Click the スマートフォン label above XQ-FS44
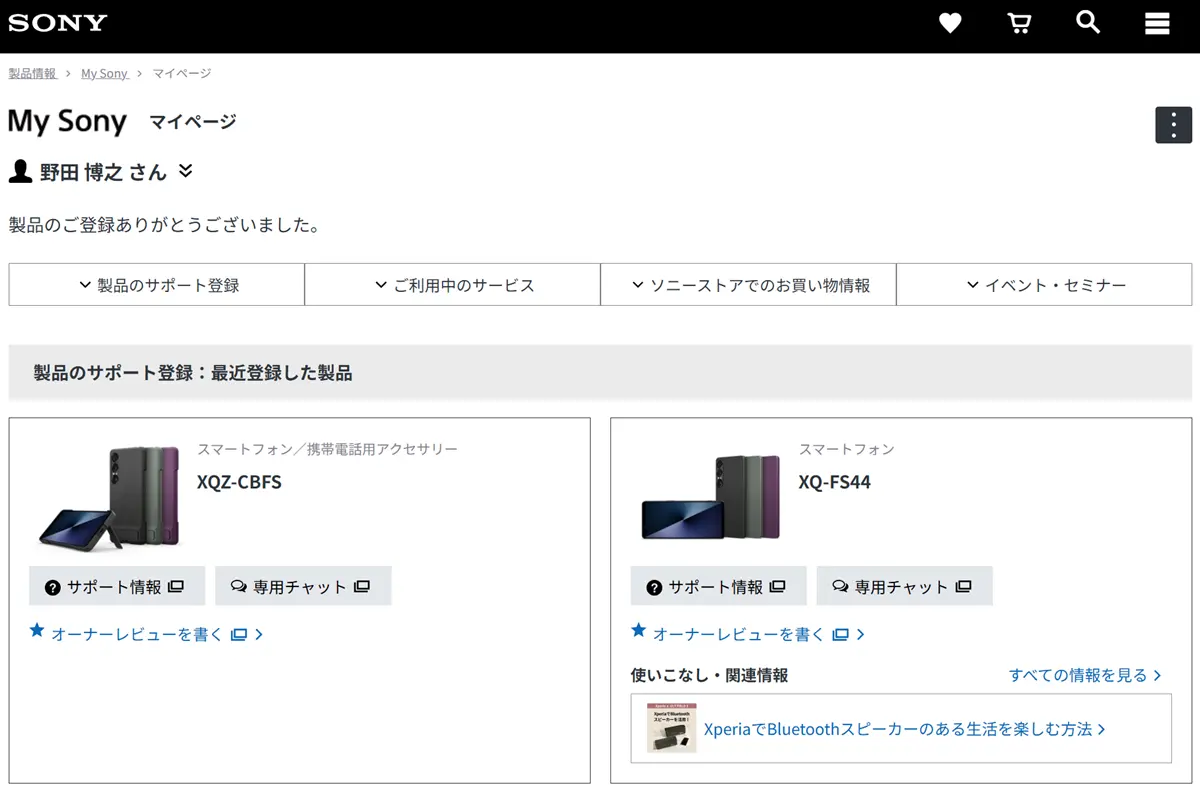This screenshot has height=788, width=1200. click(x=846, y=449)
